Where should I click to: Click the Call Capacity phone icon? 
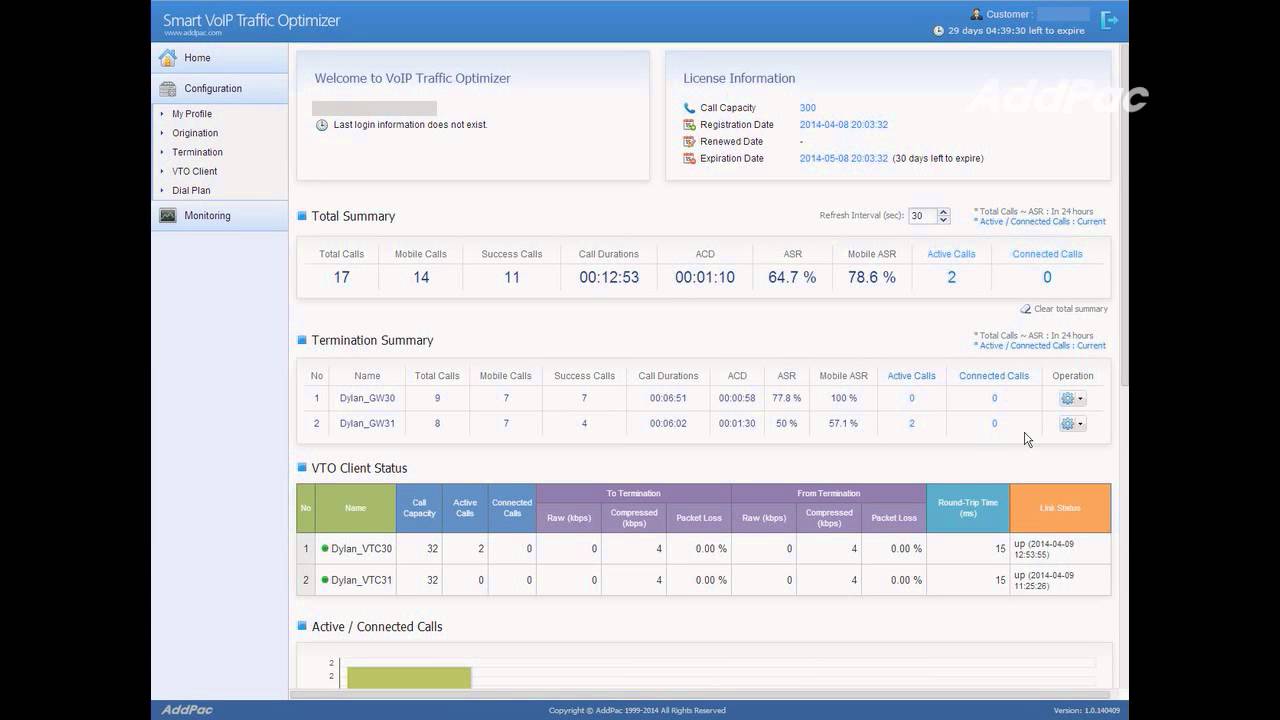pyautogui.click(x=689, y=108)
